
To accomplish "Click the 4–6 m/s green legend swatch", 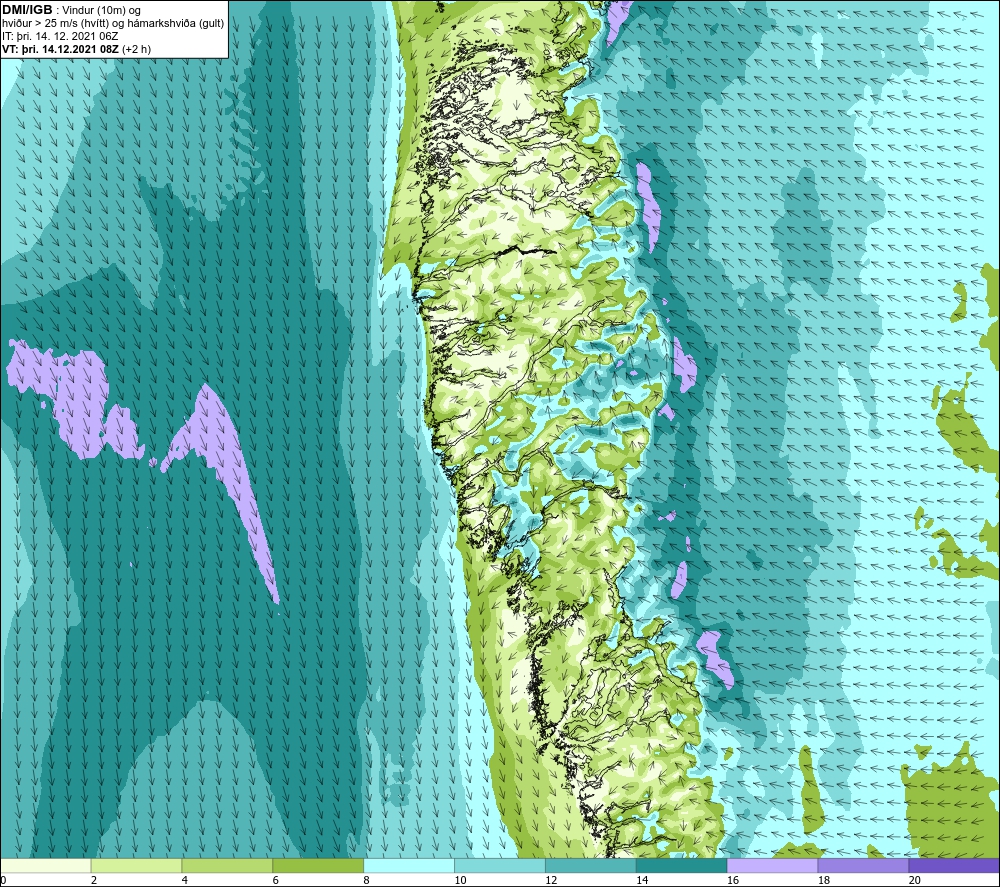I will 227,865.
